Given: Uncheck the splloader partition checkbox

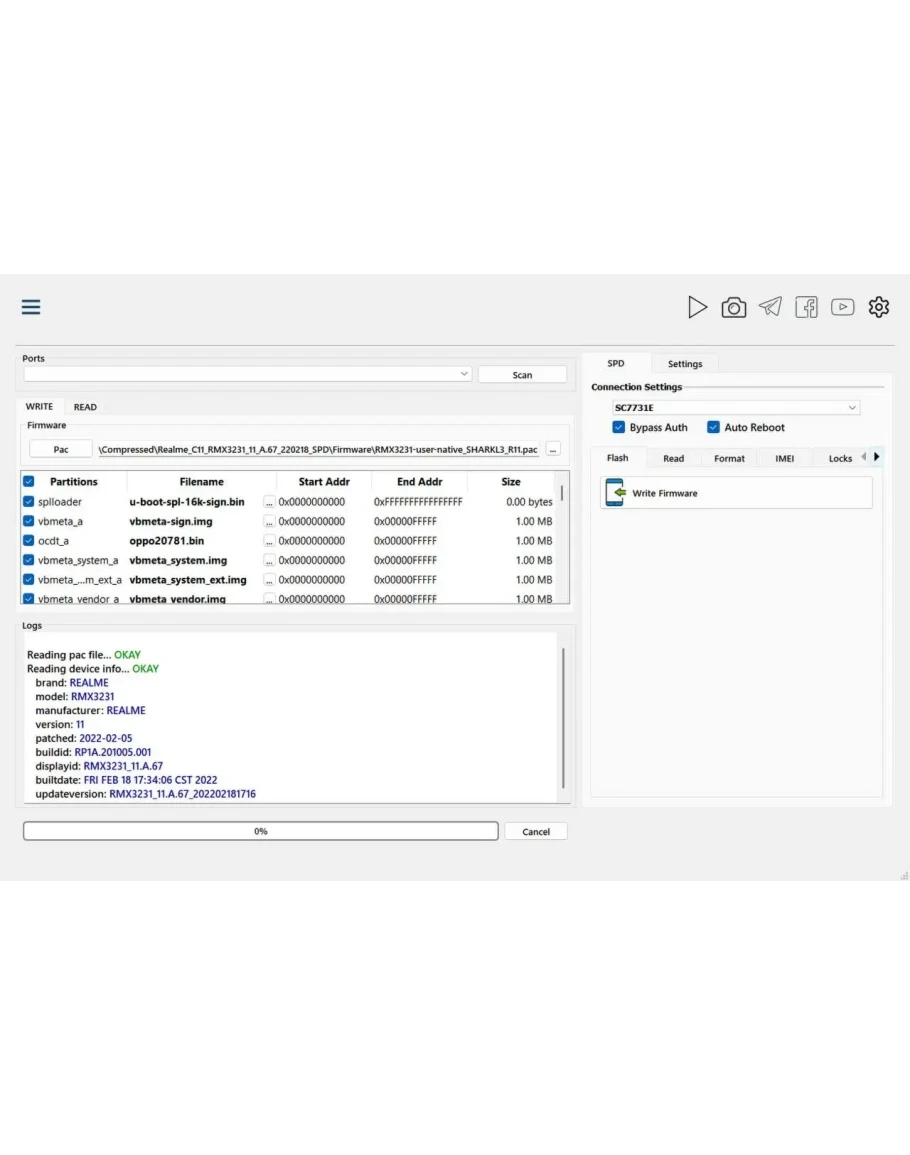Looking at the screenshot, I should pos(28,502).
